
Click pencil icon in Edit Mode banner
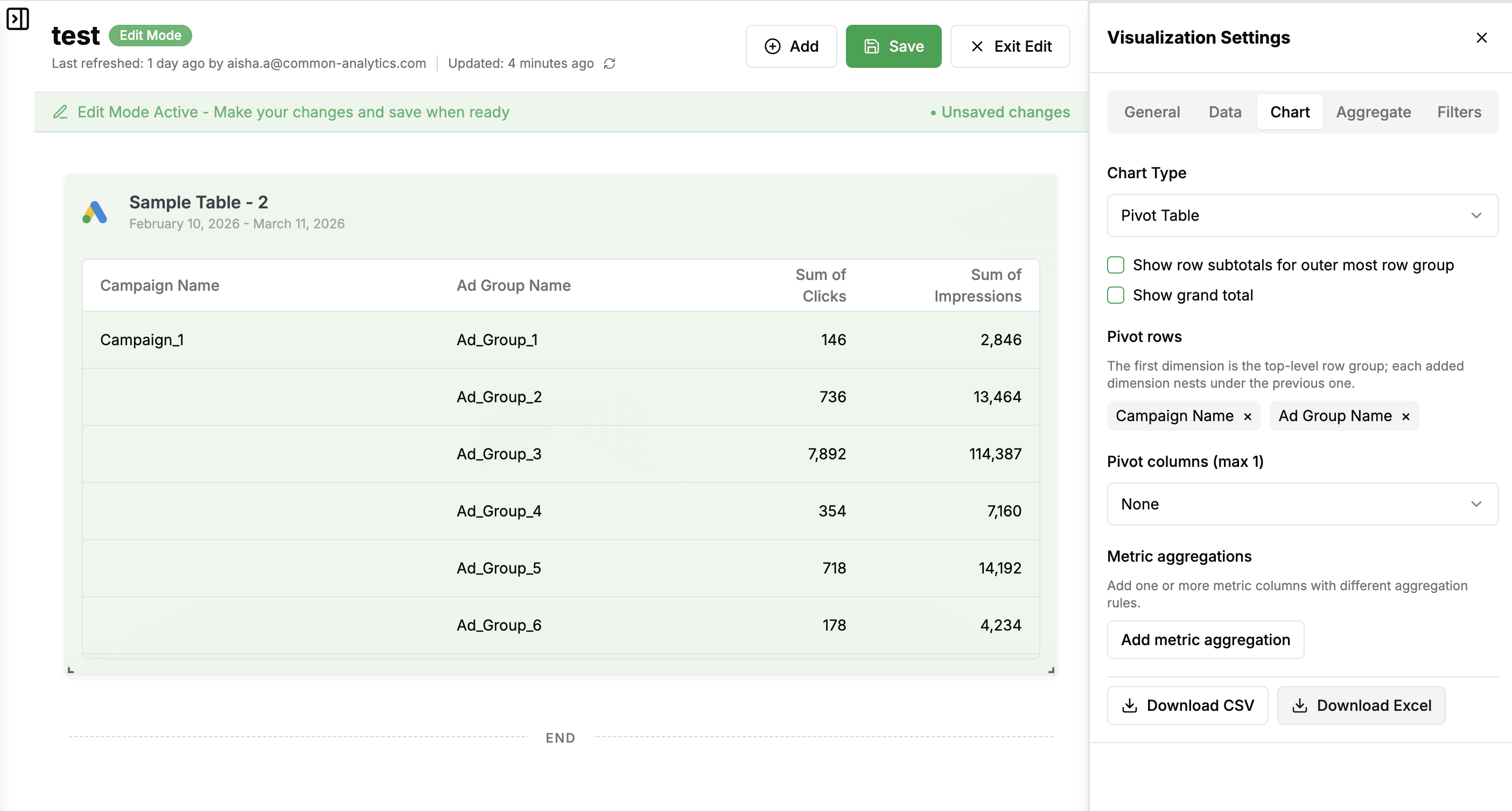pos(60,111)
